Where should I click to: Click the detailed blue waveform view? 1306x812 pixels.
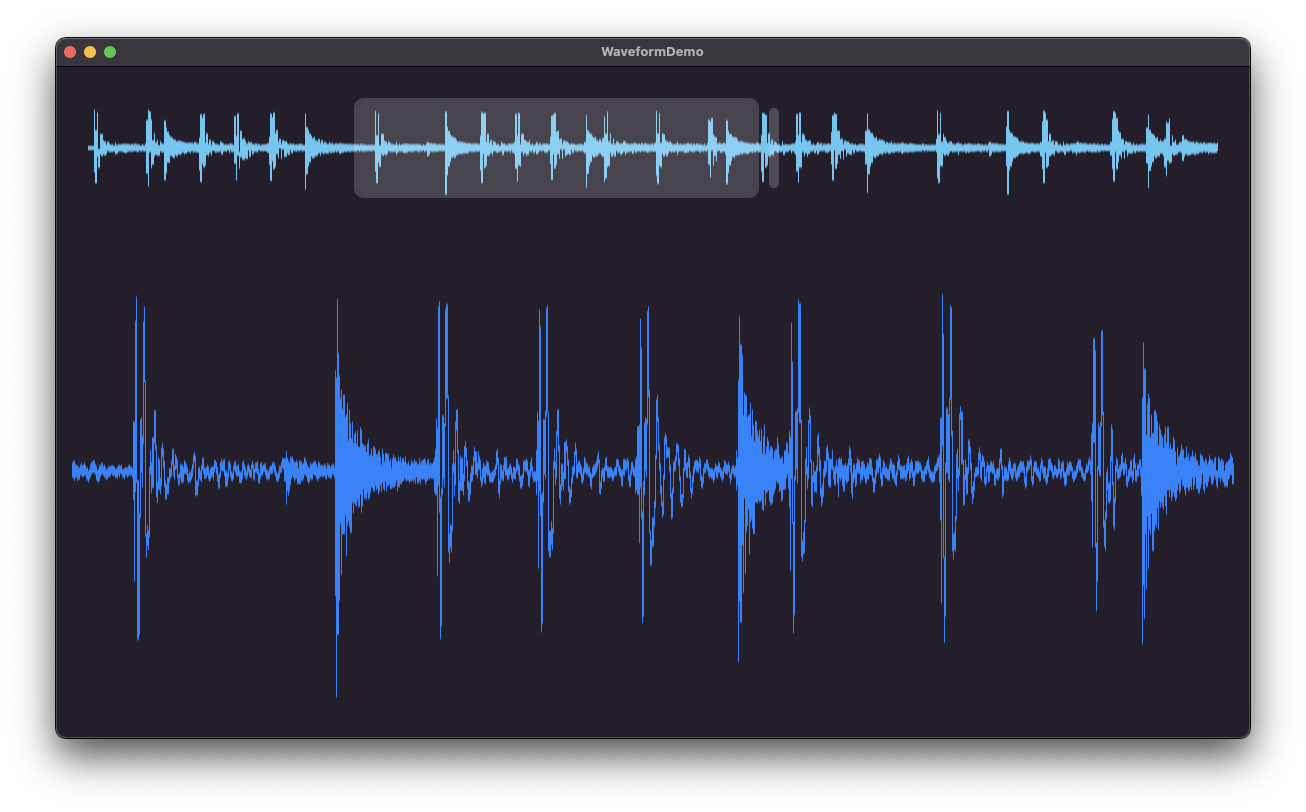(652, 495)
